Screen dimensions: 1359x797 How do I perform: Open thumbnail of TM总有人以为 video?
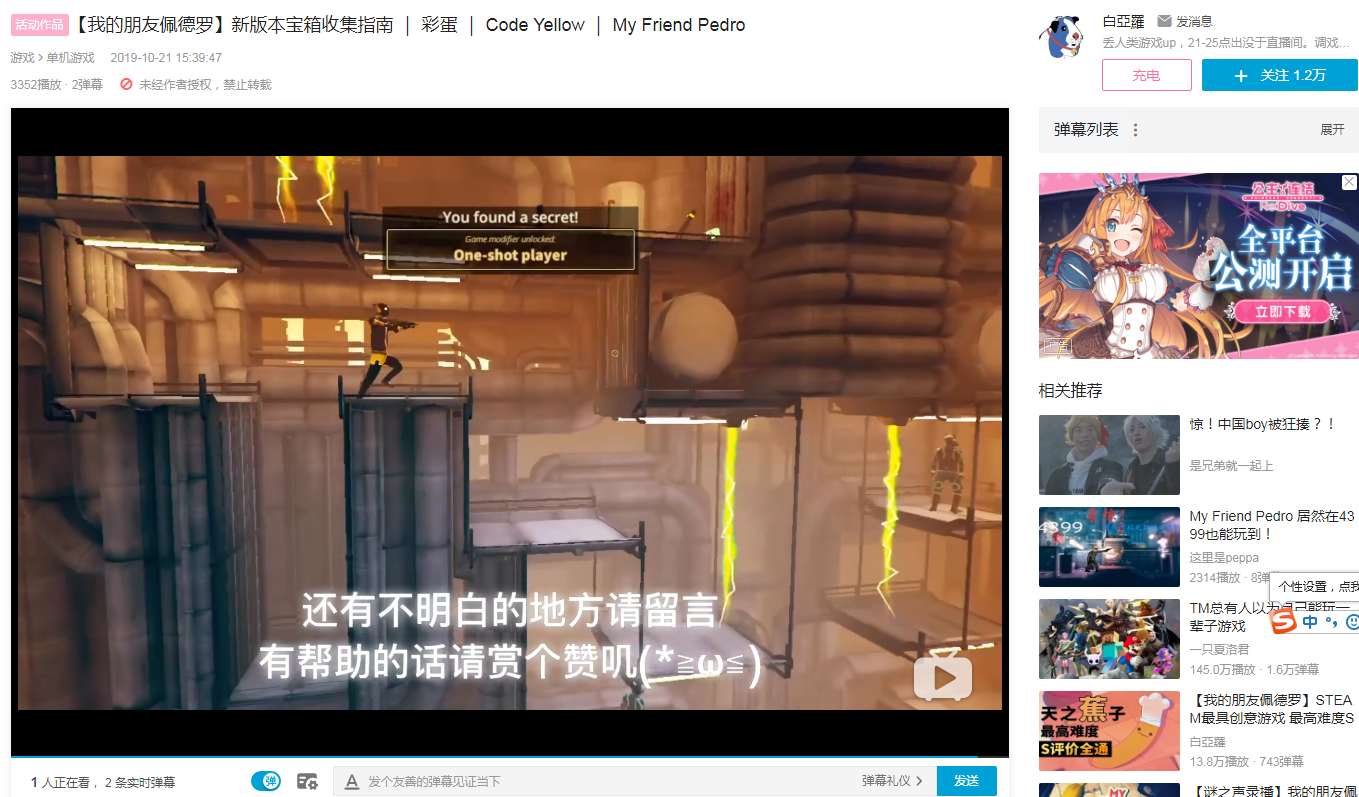coord(1109,639)
